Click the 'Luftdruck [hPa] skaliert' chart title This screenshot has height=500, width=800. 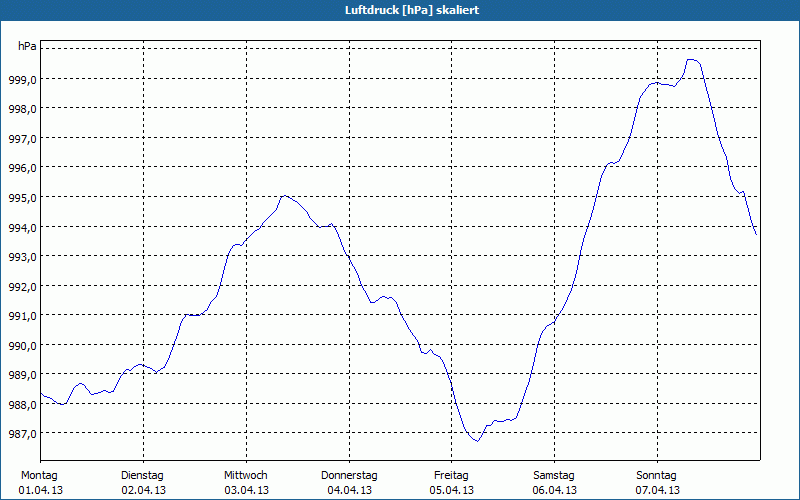(x=412, y=10)
